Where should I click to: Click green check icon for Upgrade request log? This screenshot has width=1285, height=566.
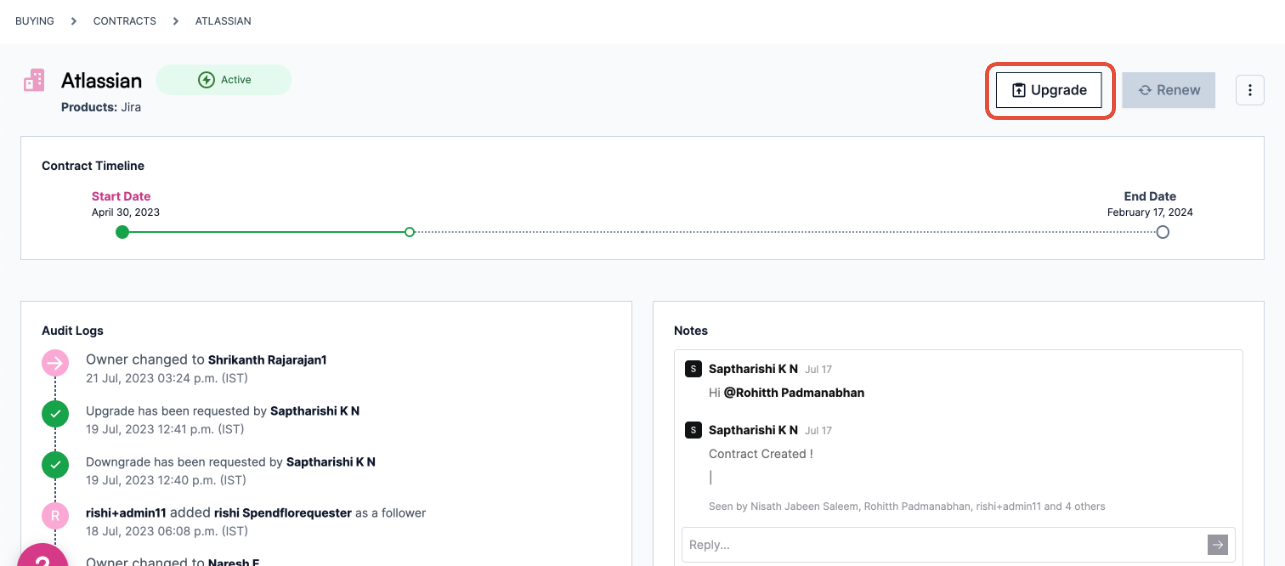[x=55, y=413]
